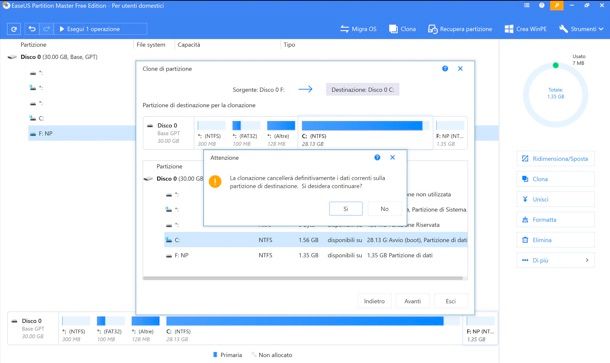The image size is (610, 363).
Task: Open the Migra OS tool
Action: pos(358,29)
